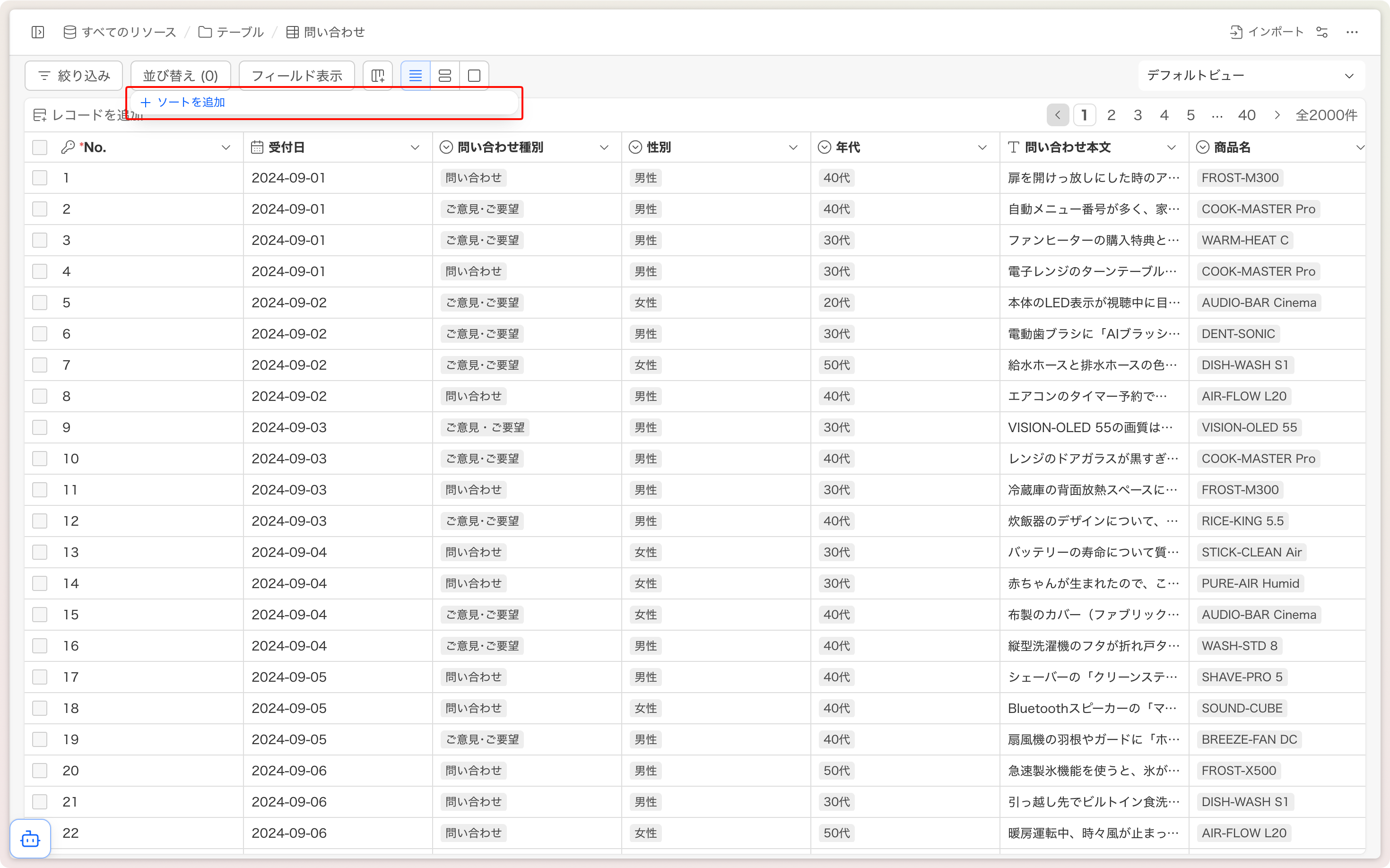This screenshot has height=868, width=1390.
Task: Switch to medium row height view
Action: tap(444, 75)
